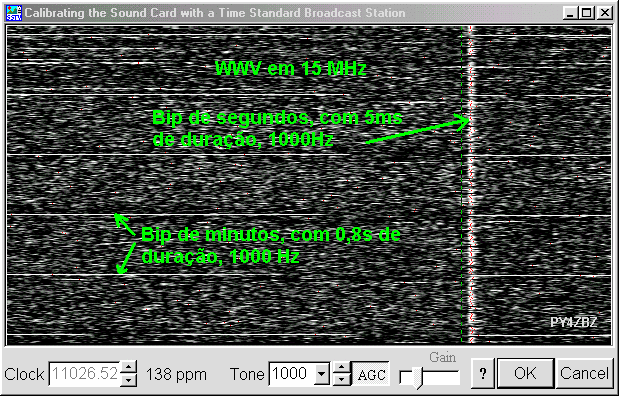619x396 pixels.
Task: Click the PY4ZBZ callsign watermark
Action: coord(574,322)
